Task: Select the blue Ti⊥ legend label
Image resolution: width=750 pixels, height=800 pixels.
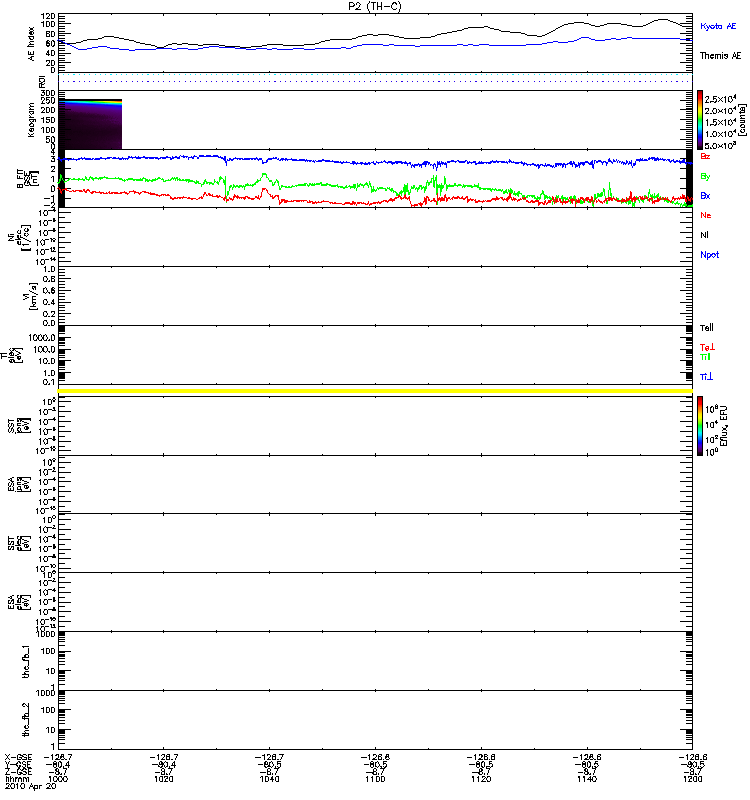Action: [706, 377]
